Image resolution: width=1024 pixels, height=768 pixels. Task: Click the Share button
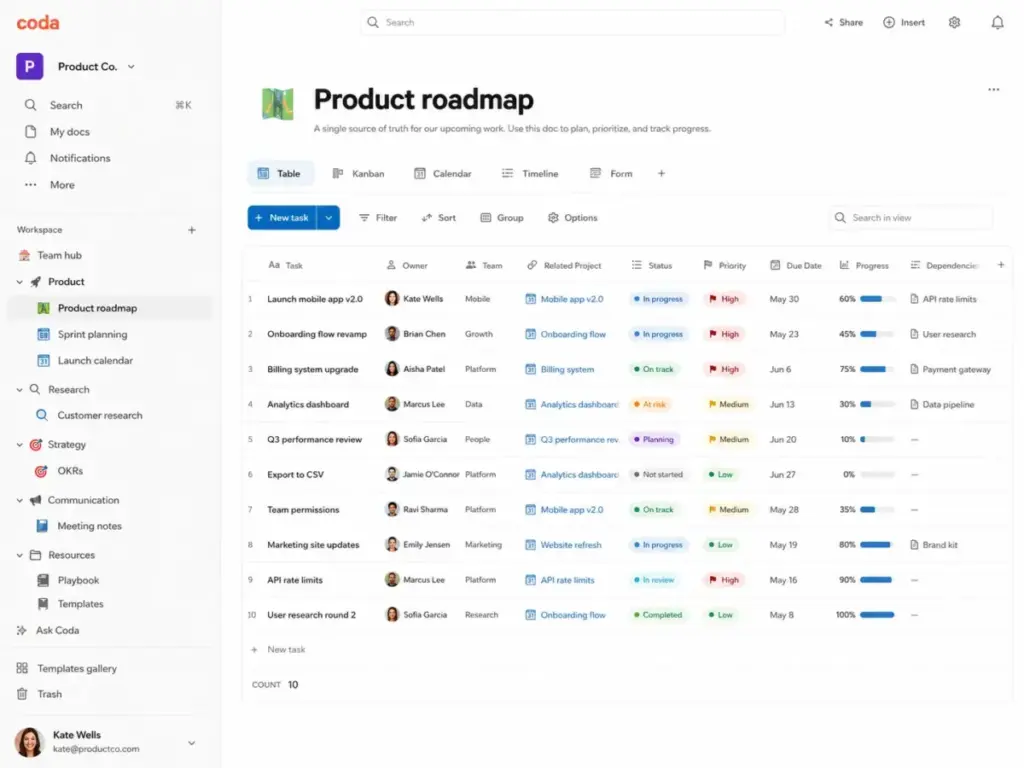844,22
